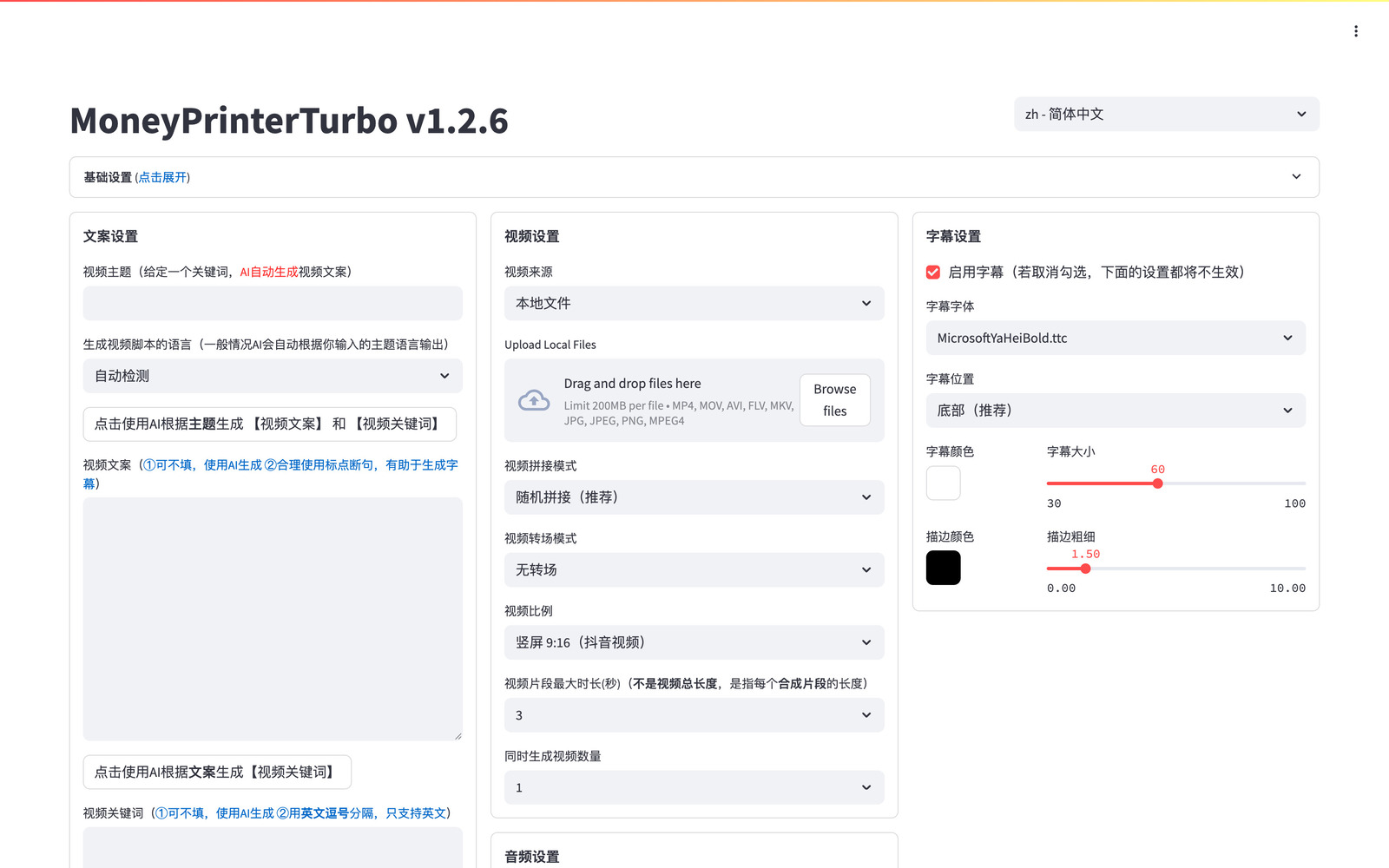Expand the 基础设置 section
The height and width of the screenshot is (868, 1389).
click(x=694, y=177)
